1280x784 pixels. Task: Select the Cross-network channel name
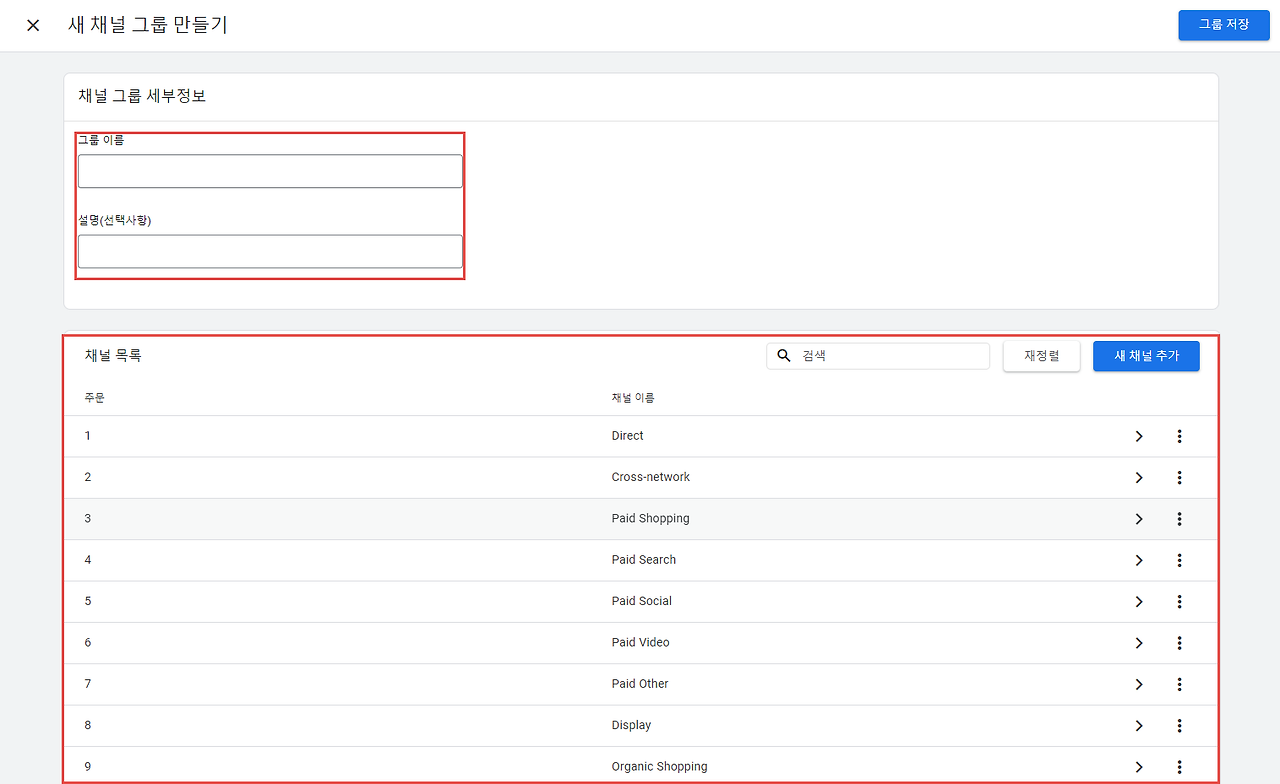[x=651, y=477]
